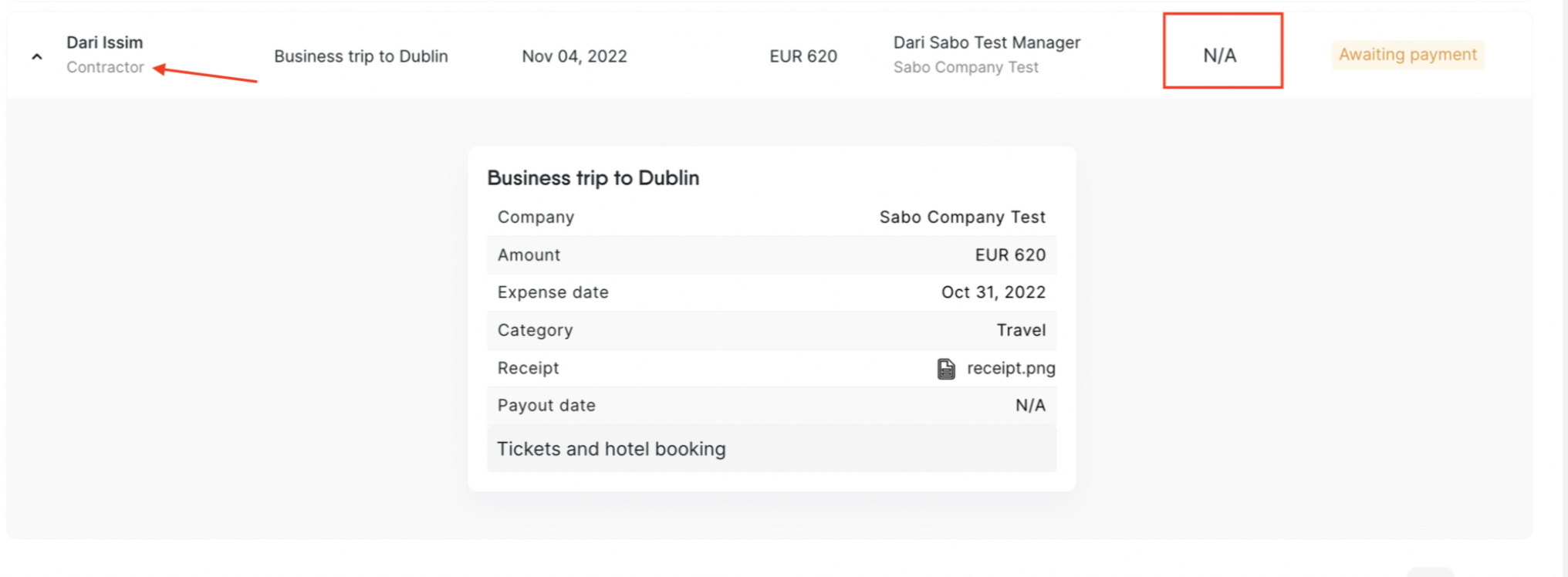Click the EUR 620 amount in row
1568x577 pixels.
point(803,56)
